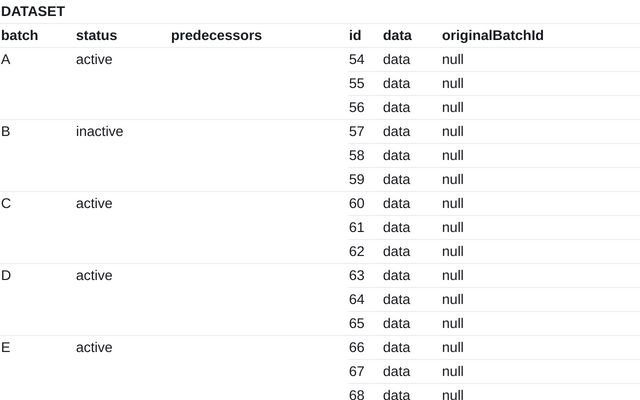The height and width of the screenshot is (400, 640).
Task: Click row id 65
Action: 357,323
